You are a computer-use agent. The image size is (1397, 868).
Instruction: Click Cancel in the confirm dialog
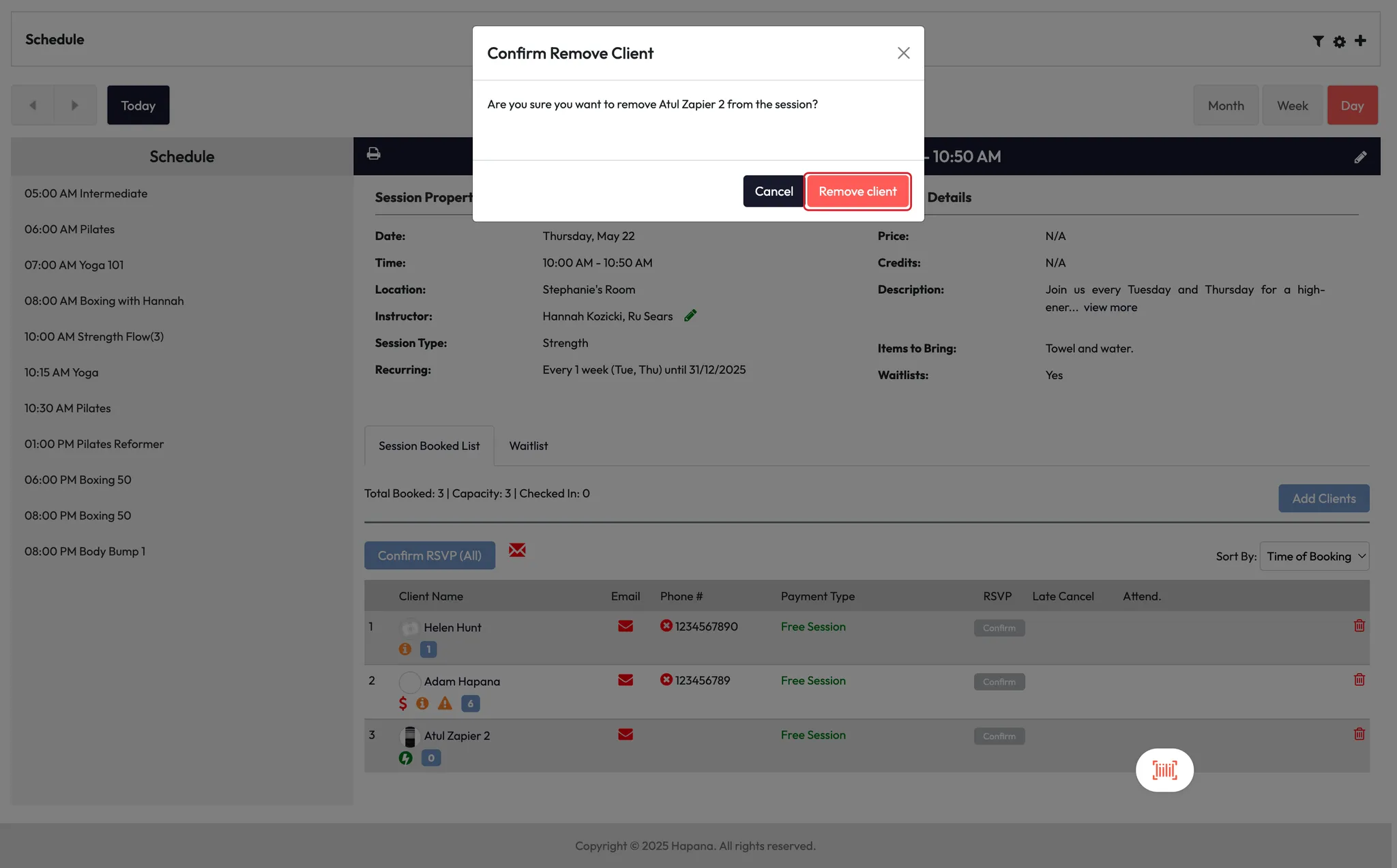click(773, 192)
